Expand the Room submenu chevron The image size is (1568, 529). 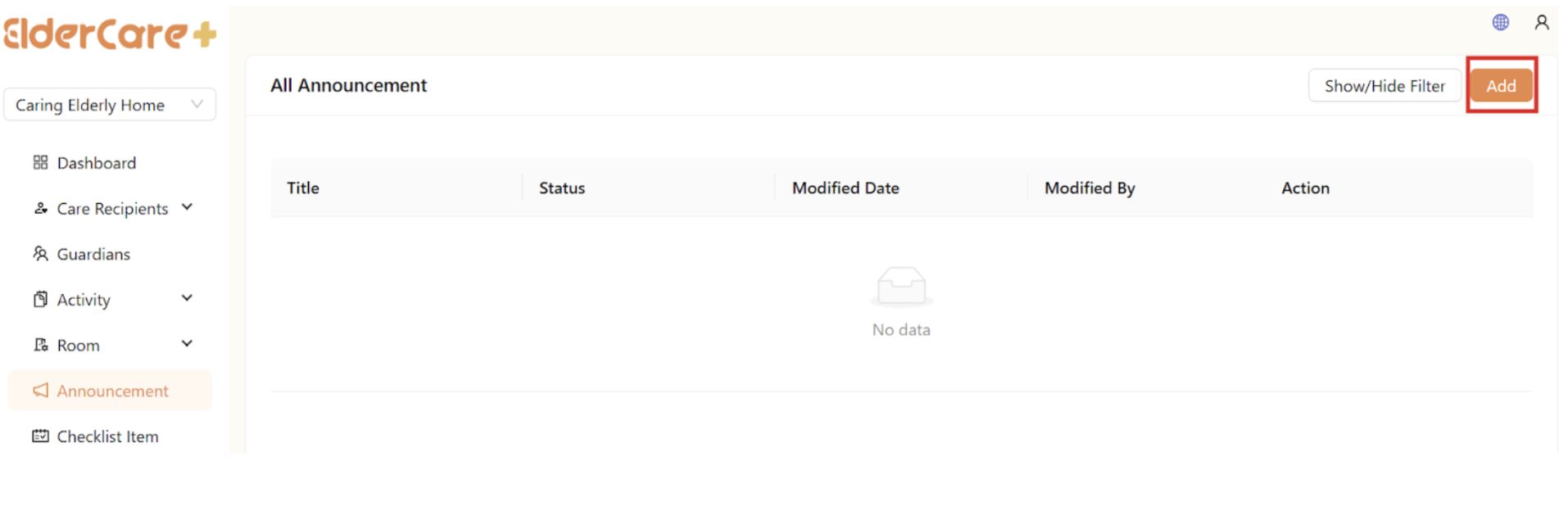(187, 344)
